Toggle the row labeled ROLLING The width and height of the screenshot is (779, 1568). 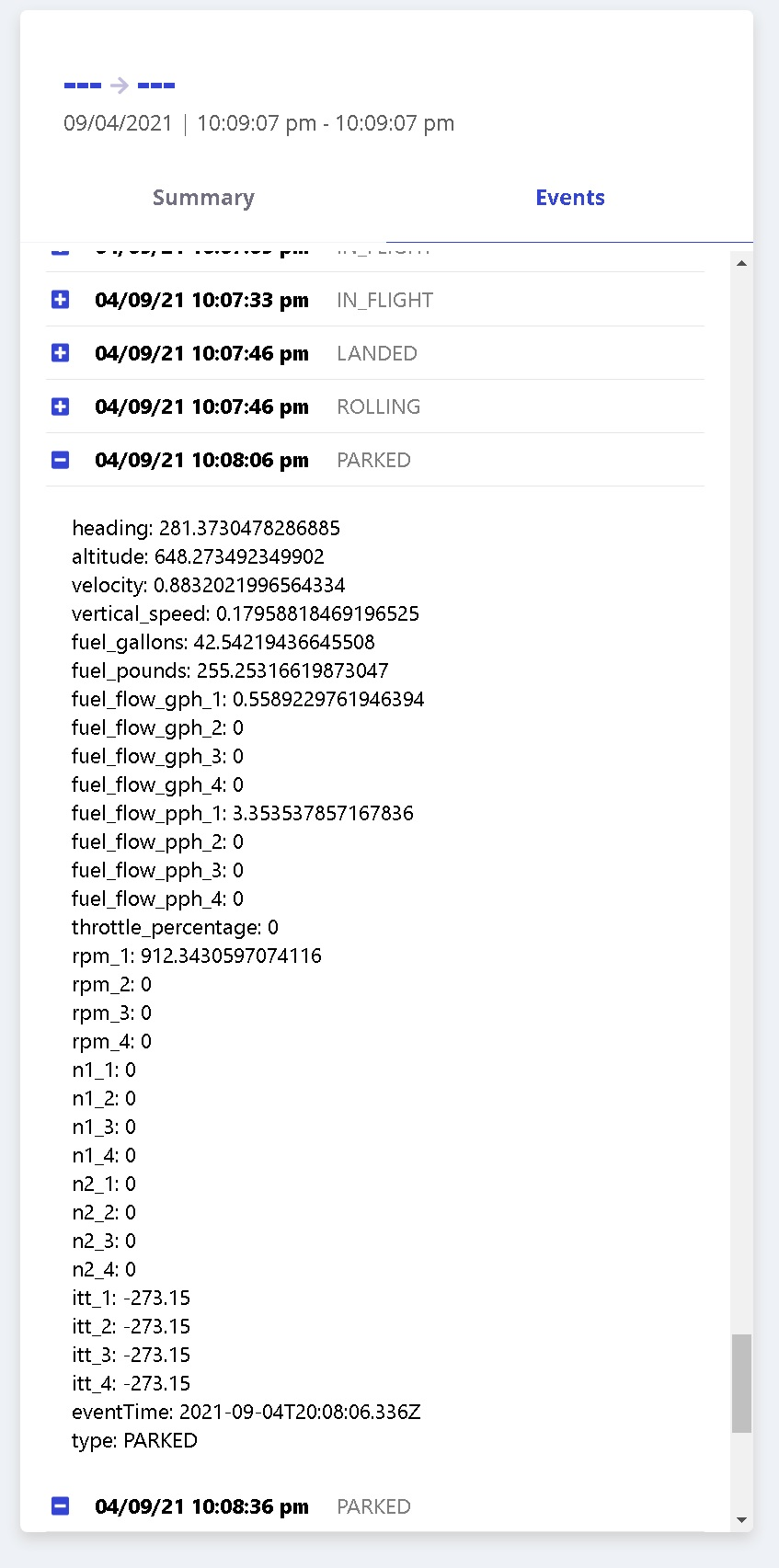(378, 406)
